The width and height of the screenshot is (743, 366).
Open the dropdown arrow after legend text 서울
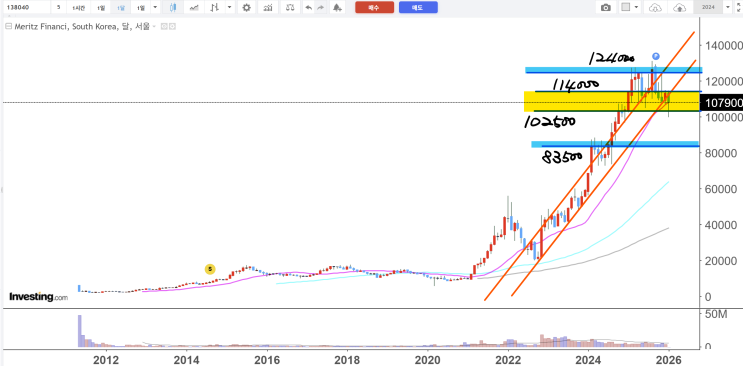tap(154, 27)
